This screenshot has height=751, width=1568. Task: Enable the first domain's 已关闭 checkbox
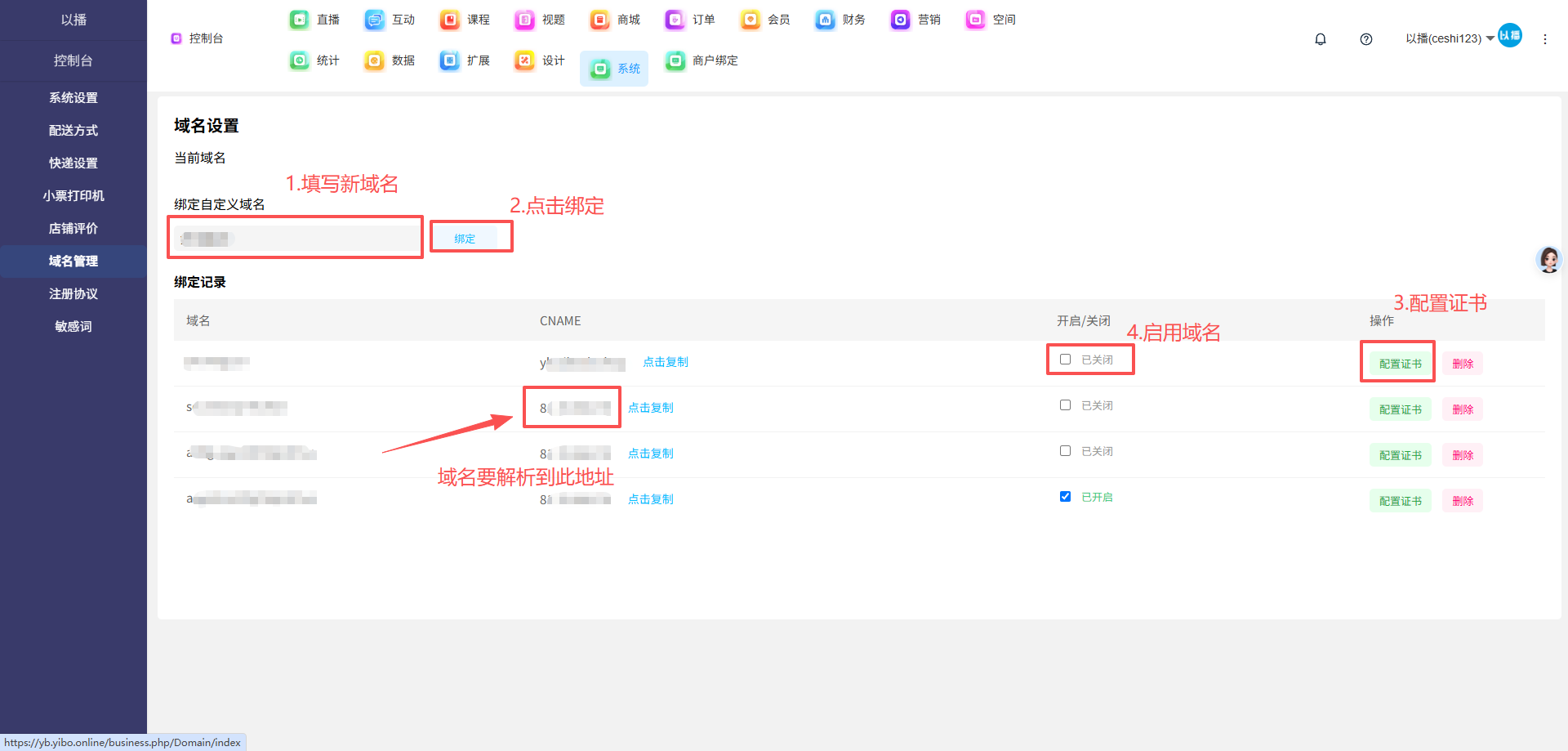pyautogui.click(x=1066, y=360)
